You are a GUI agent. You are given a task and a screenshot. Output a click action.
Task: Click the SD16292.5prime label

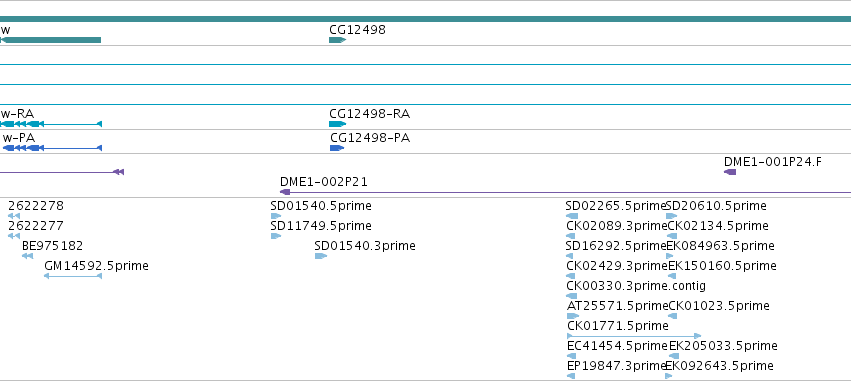coord(615,246)
